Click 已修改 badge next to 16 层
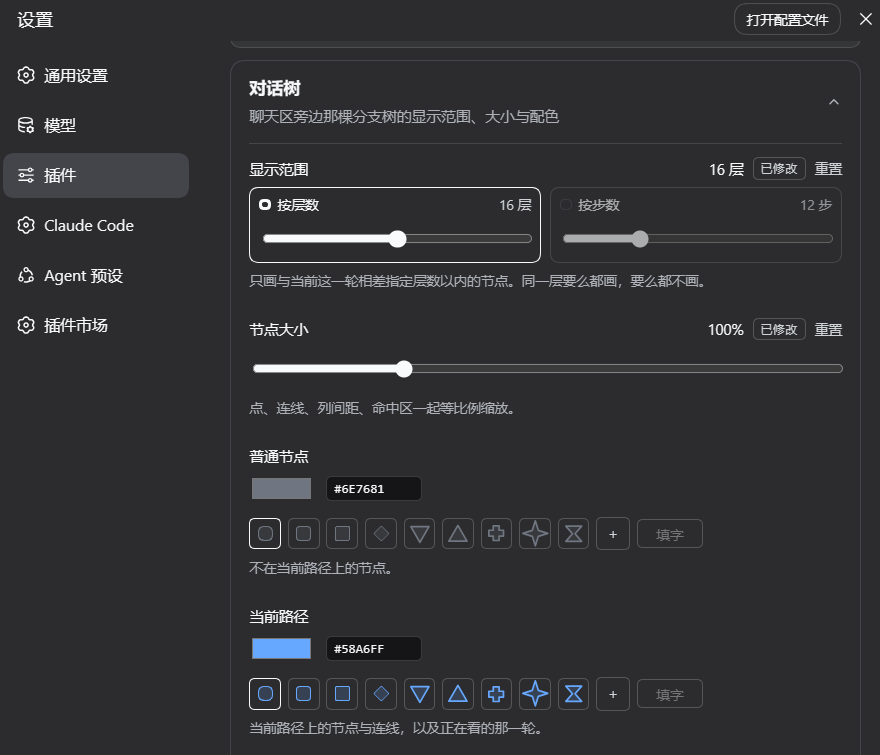 (779, 168)
